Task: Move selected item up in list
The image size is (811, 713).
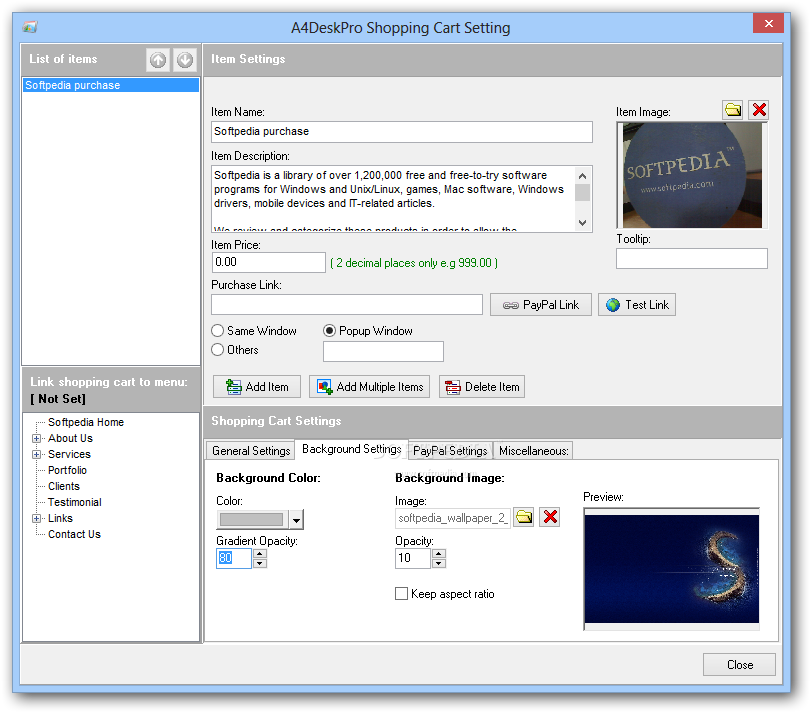Action: point(158,60)
